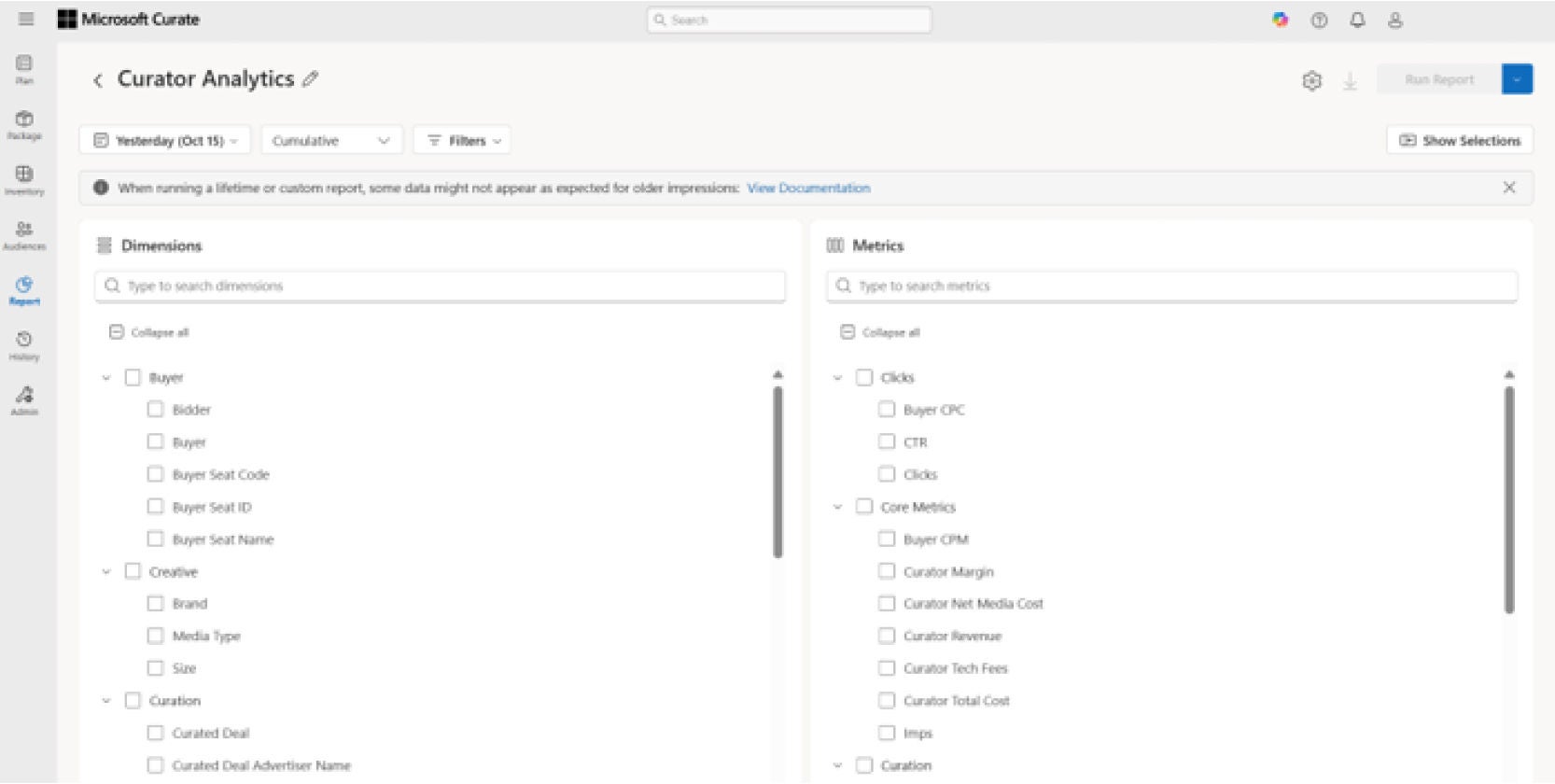Open the Yesterday (Oct 15) date range dropdown
This screenshot has height=784, width=1555.
pos(164,141)
